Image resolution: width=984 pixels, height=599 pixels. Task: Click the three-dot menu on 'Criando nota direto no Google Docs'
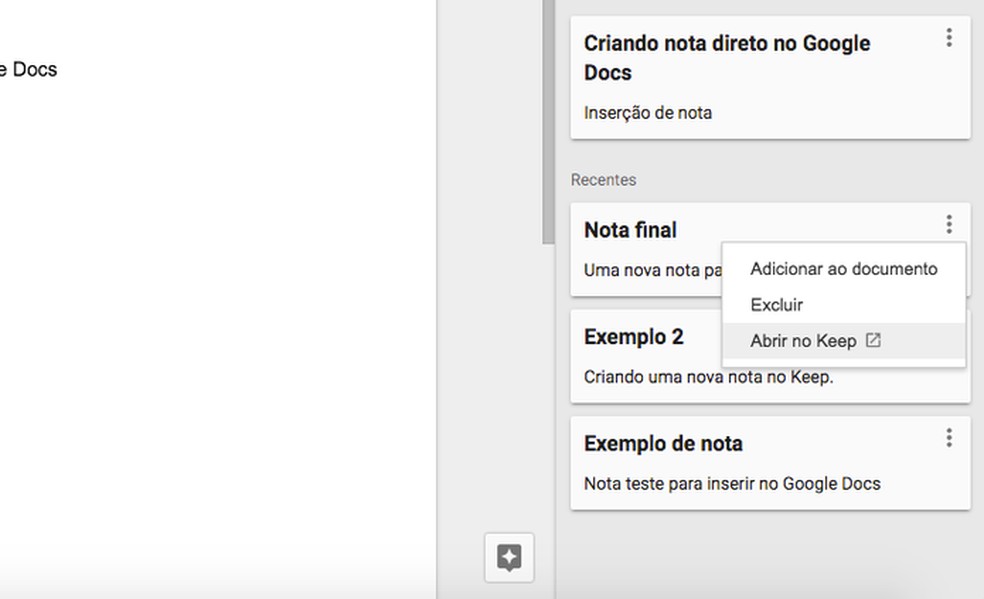tap(948, 37)
